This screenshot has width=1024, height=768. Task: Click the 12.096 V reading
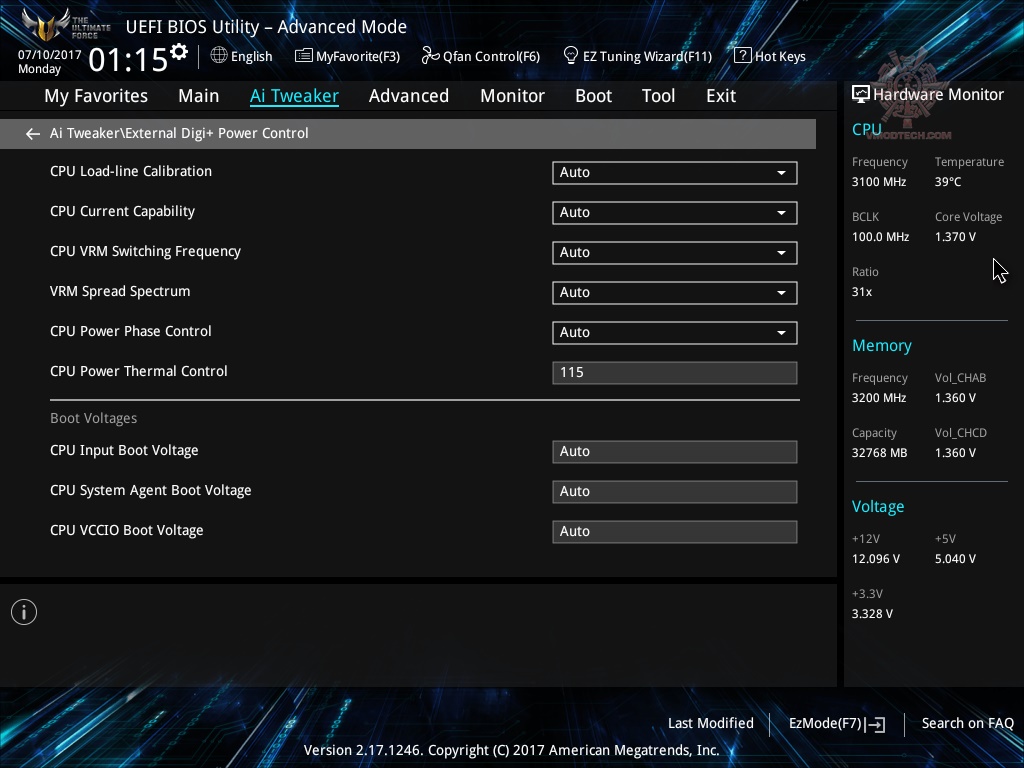pyautogui.click(x=876, y=559)
